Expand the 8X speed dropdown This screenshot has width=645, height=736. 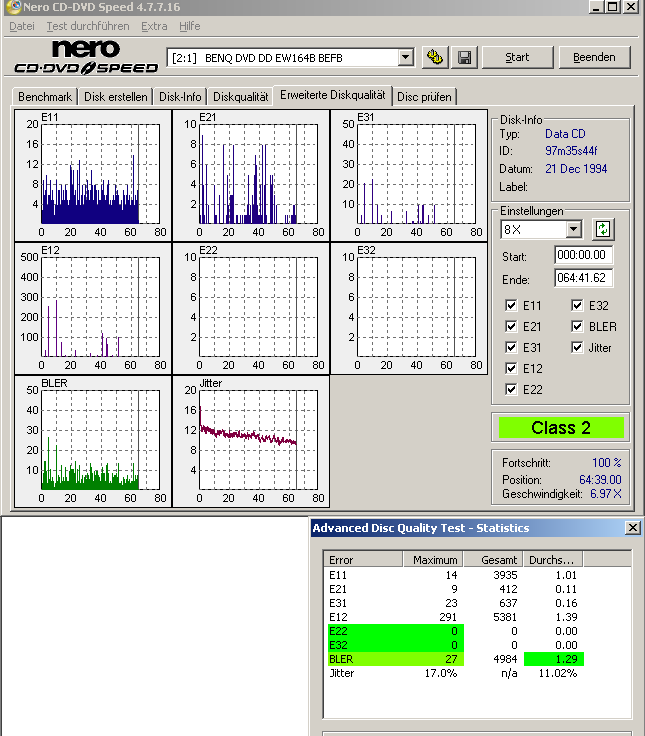573,230
